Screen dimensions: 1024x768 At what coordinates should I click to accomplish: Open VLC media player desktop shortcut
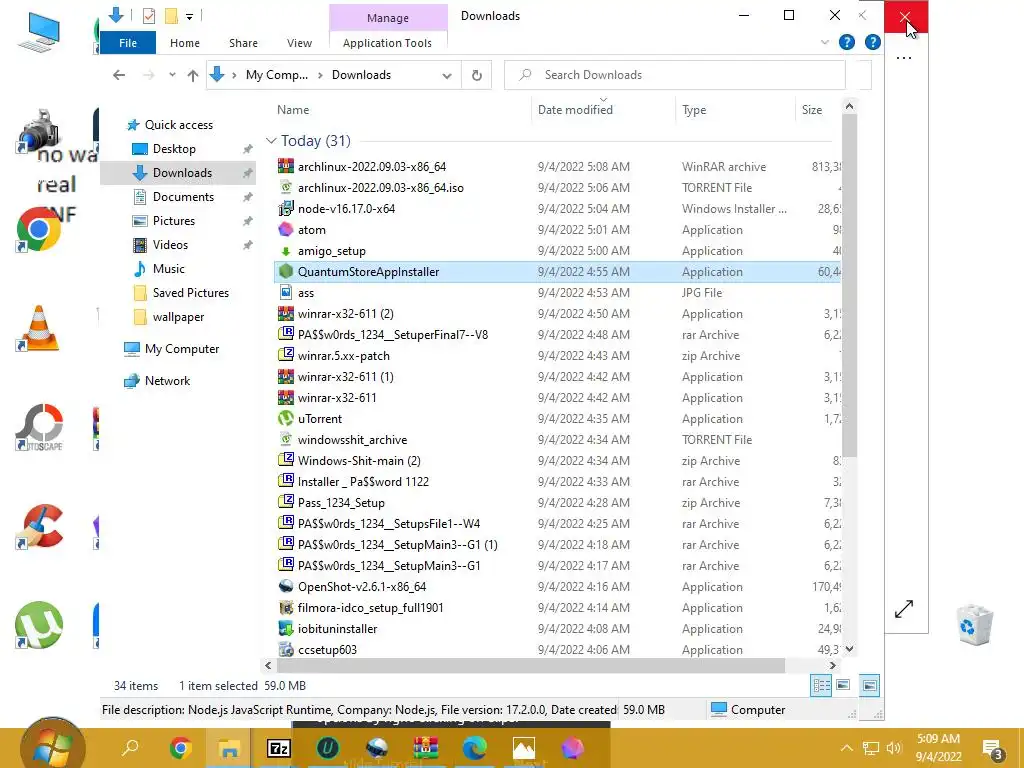point(38,328)
